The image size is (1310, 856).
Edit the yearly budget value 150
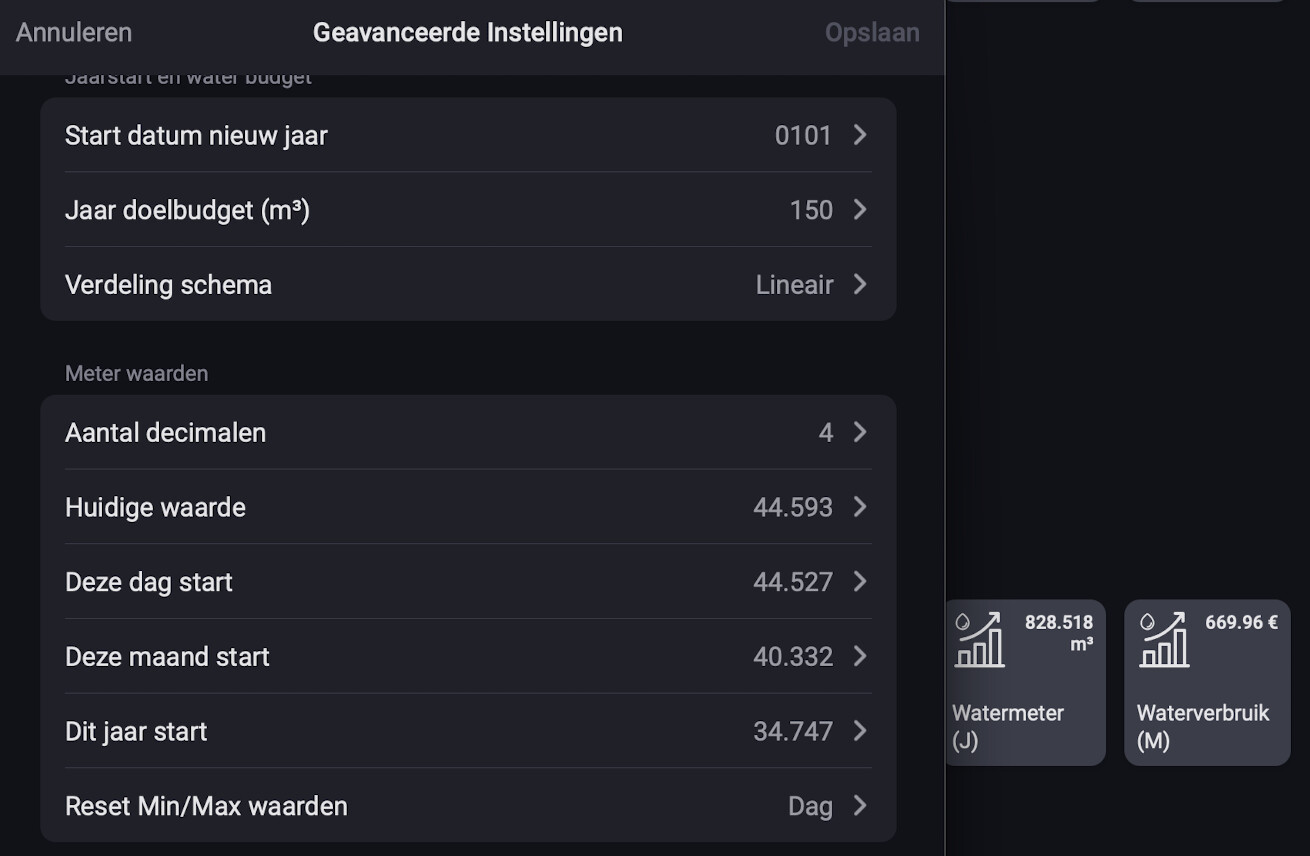coord(810,211)
